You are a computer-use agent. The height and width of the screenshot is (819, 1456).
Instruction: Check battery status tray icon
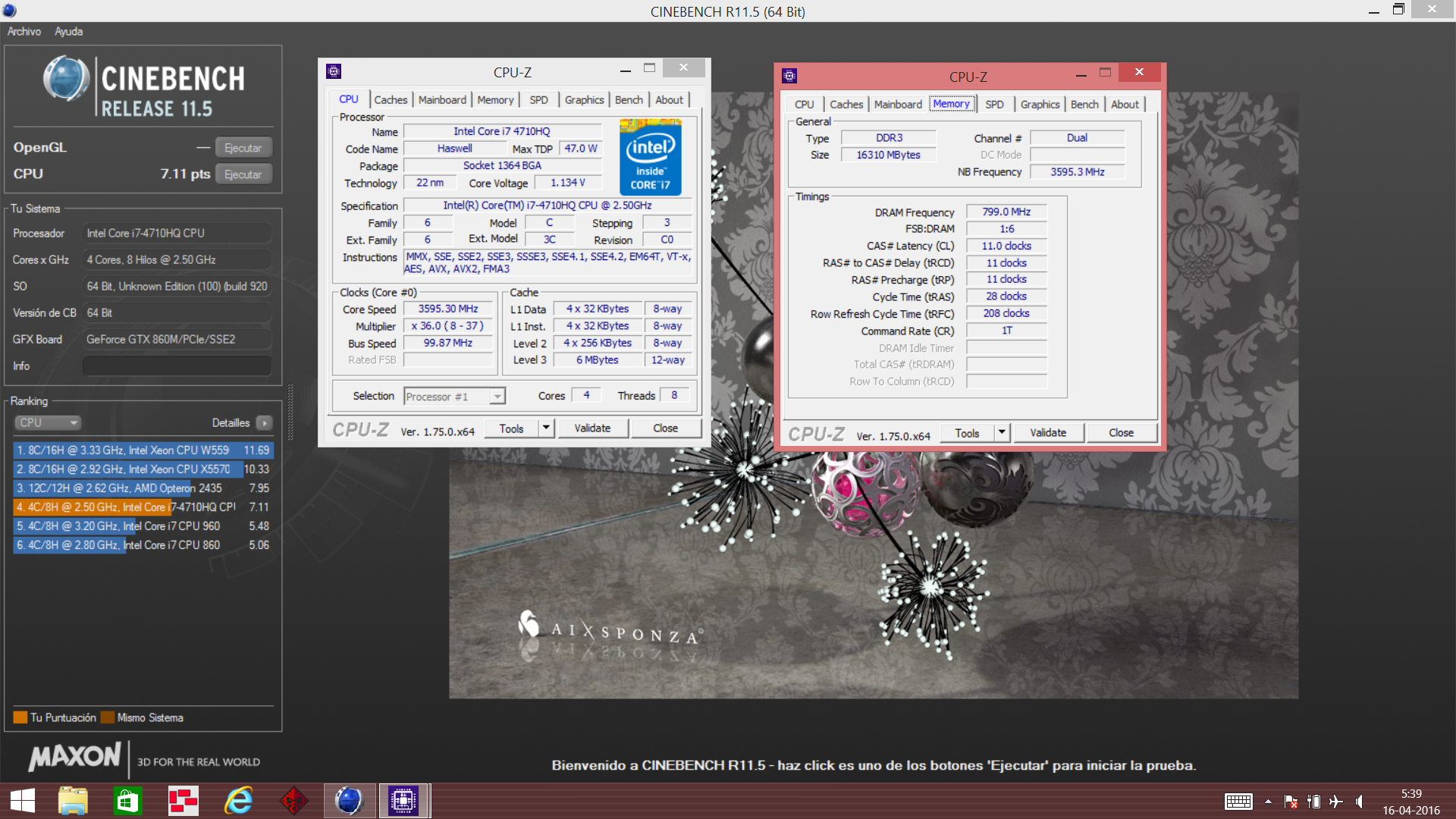tap(1314, 802)
